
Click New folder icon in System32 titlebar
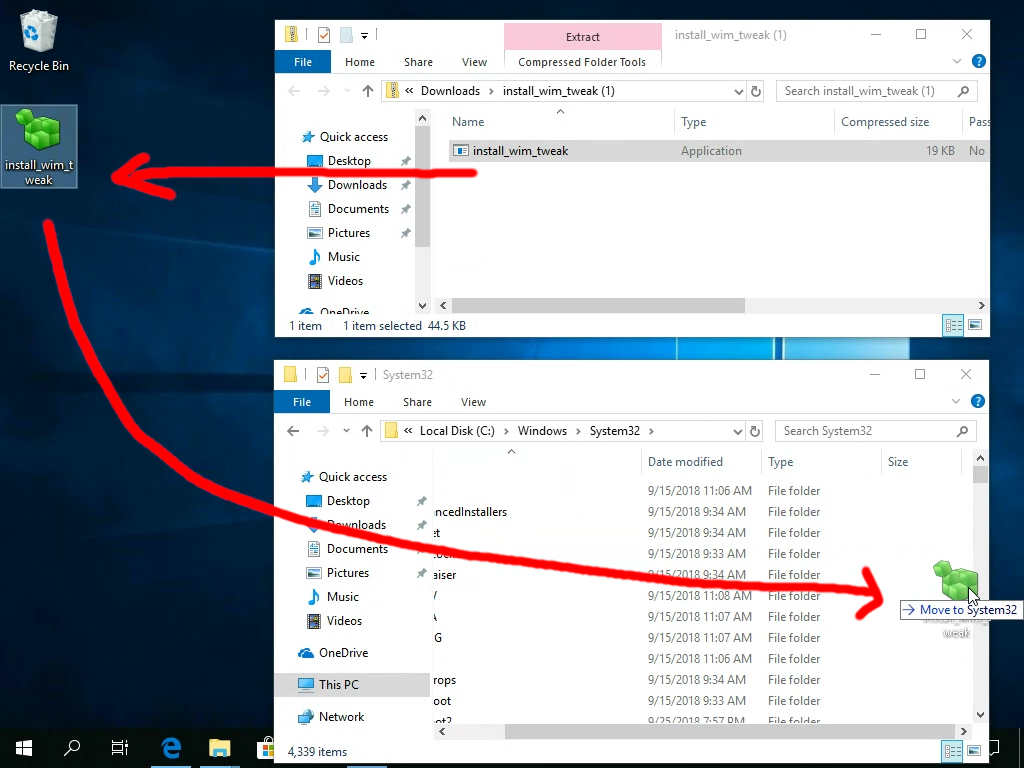tap(345, 375)
